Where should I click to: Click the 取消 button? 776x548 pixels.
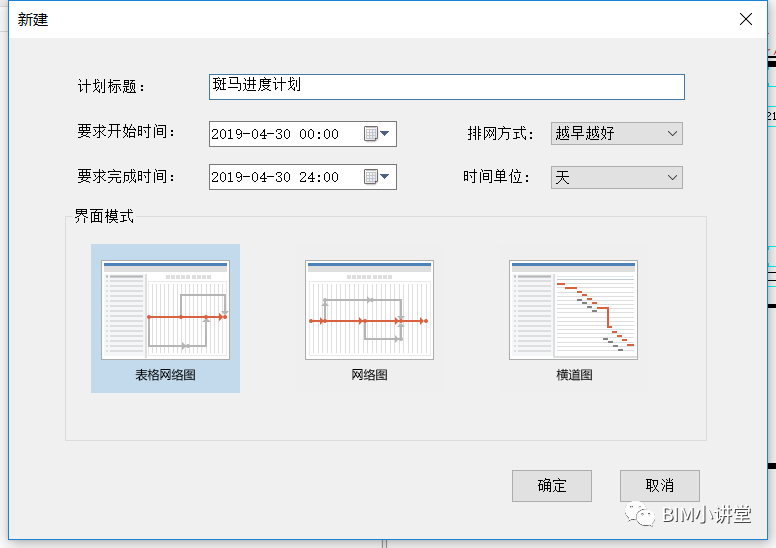point(660,486)
